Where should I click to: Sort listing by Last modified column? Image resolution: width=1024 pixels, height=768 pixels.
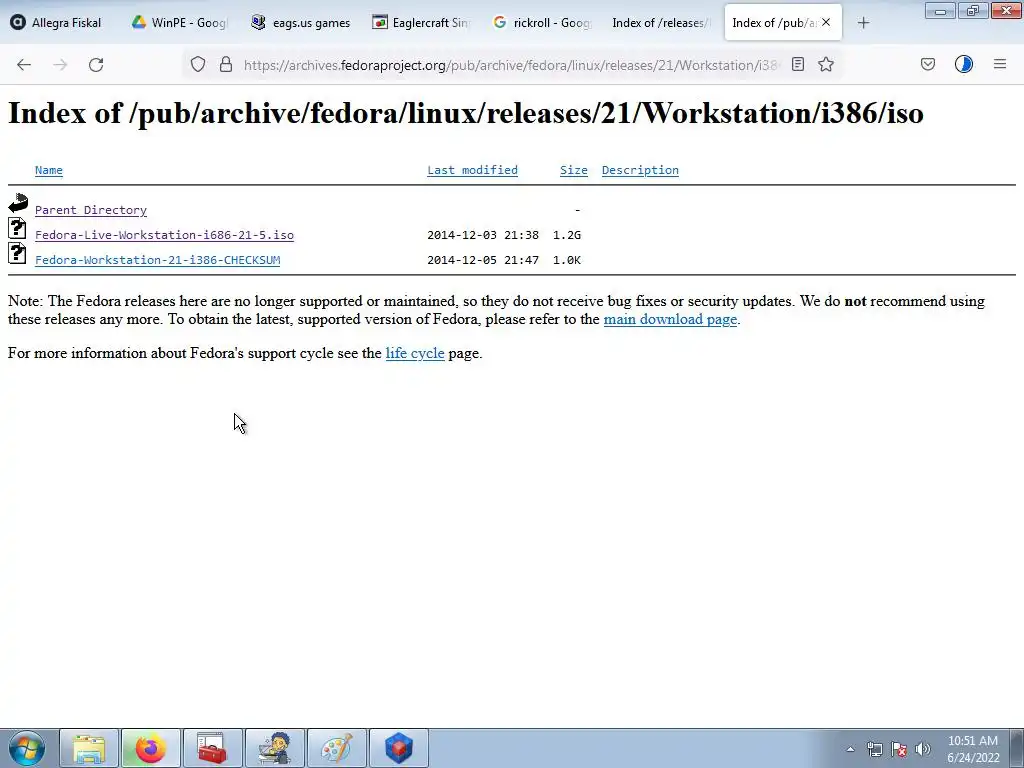tap(472, 170)
